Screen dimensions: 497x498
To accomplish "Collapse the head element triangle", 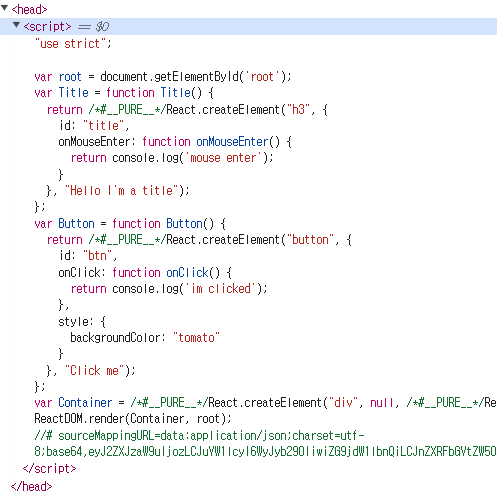I will pos(4,8).
